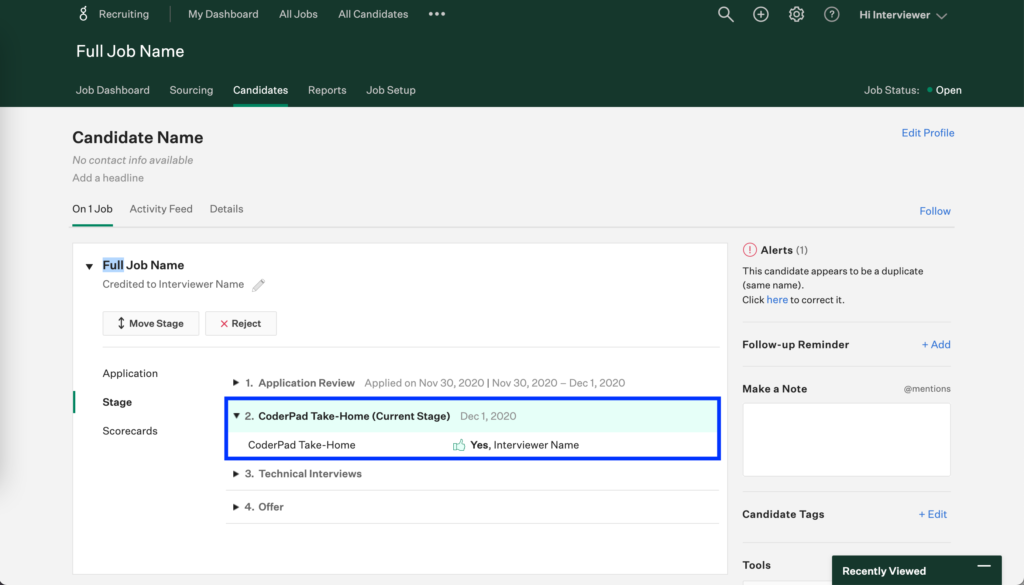Open the three-dot overflow menu
Viewport: 1024px width, 585px height.
[436, 14]
